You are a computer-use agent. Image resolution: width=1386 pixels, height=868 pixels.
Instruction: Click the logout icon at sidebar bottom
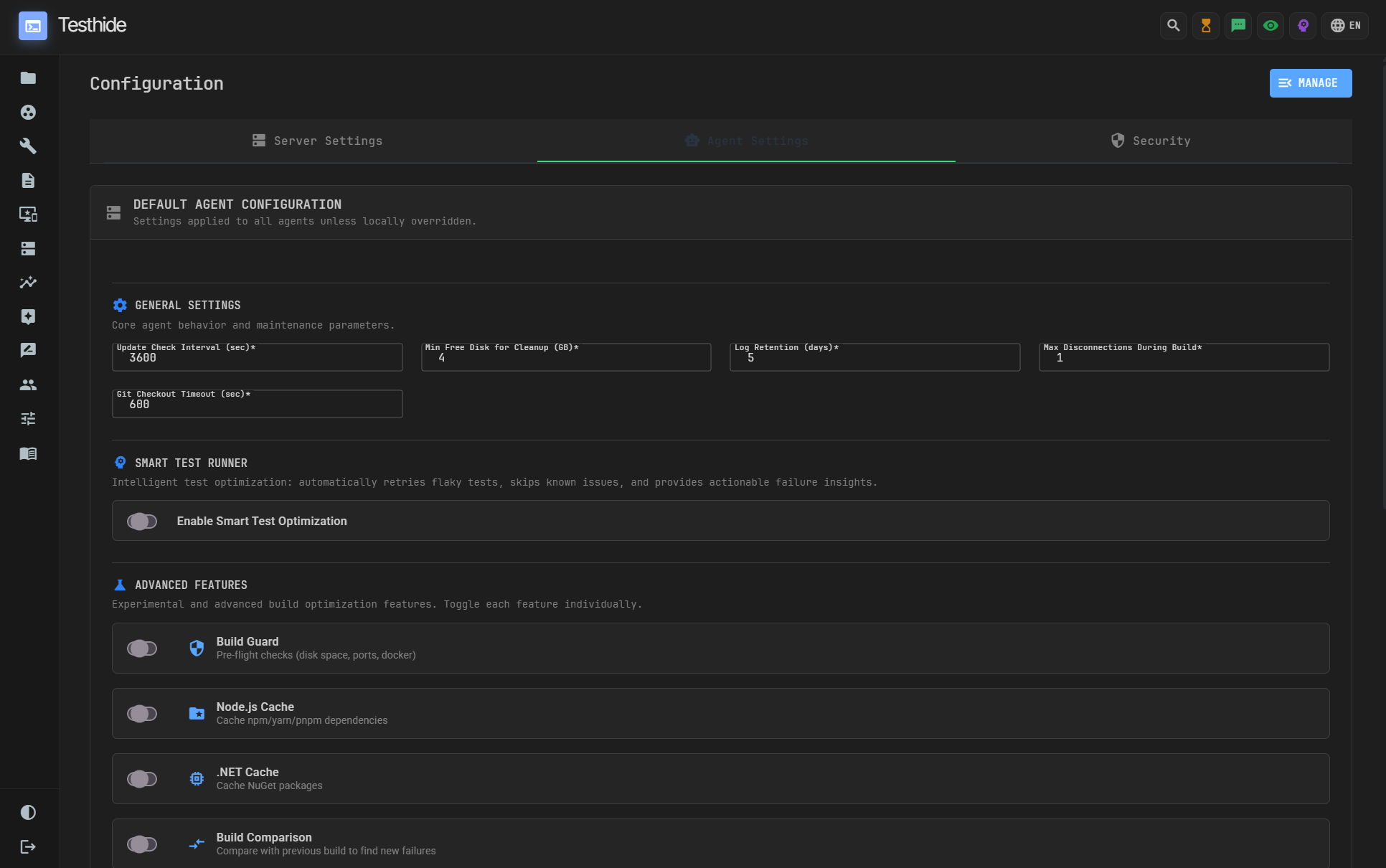28,846
